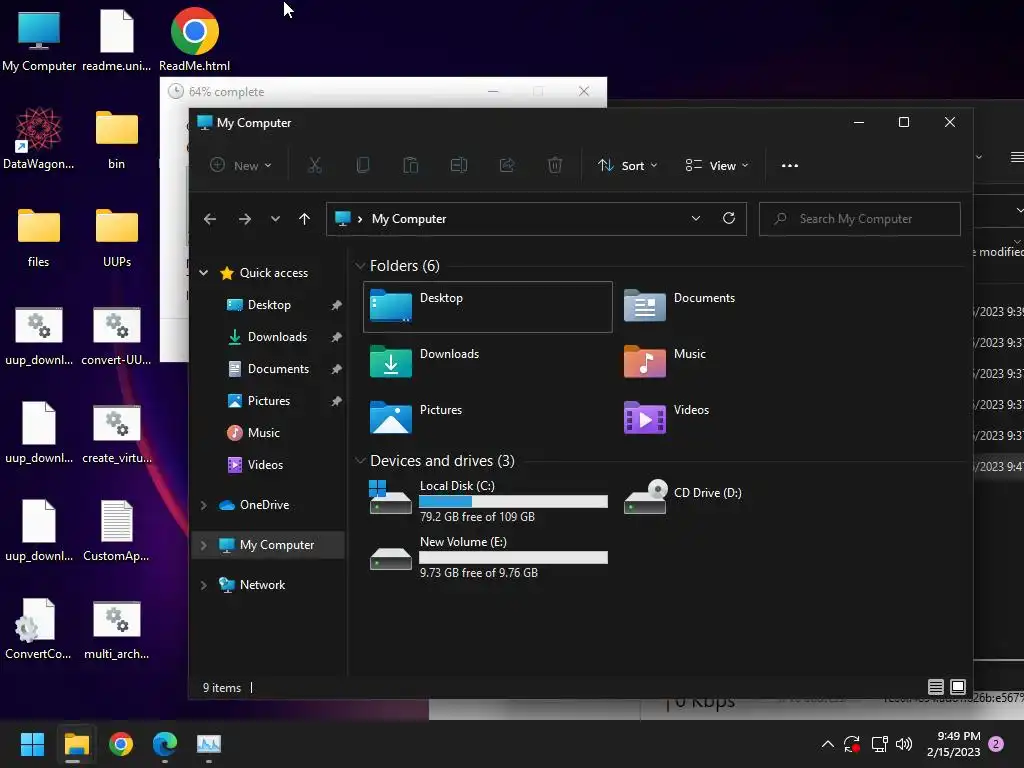Open Videos in navigation sidebar
The height and width of the screenshot is (768, 1024).
[265, 465]
